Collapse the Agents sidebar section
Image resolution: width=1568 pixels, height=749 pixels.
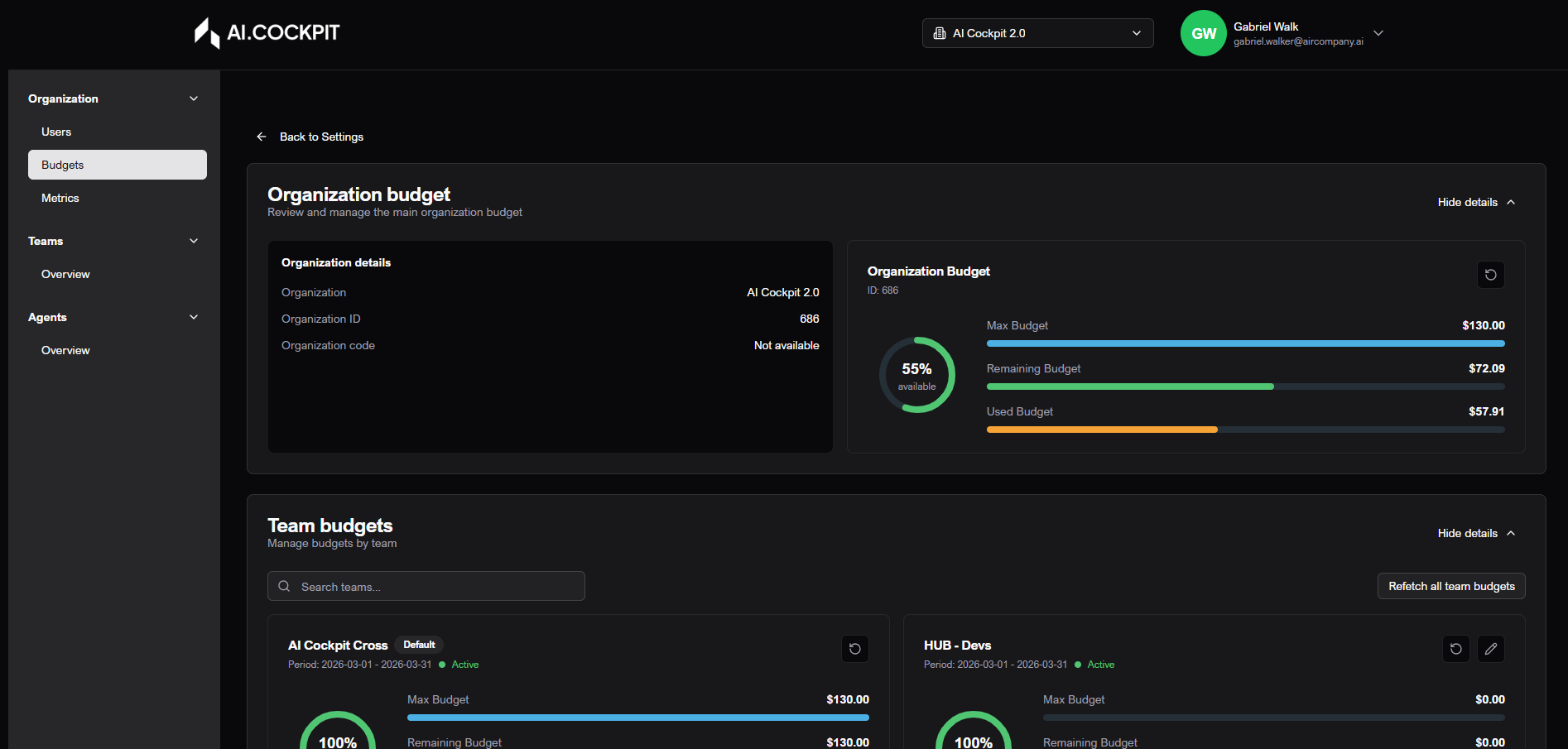pos(194,317)
